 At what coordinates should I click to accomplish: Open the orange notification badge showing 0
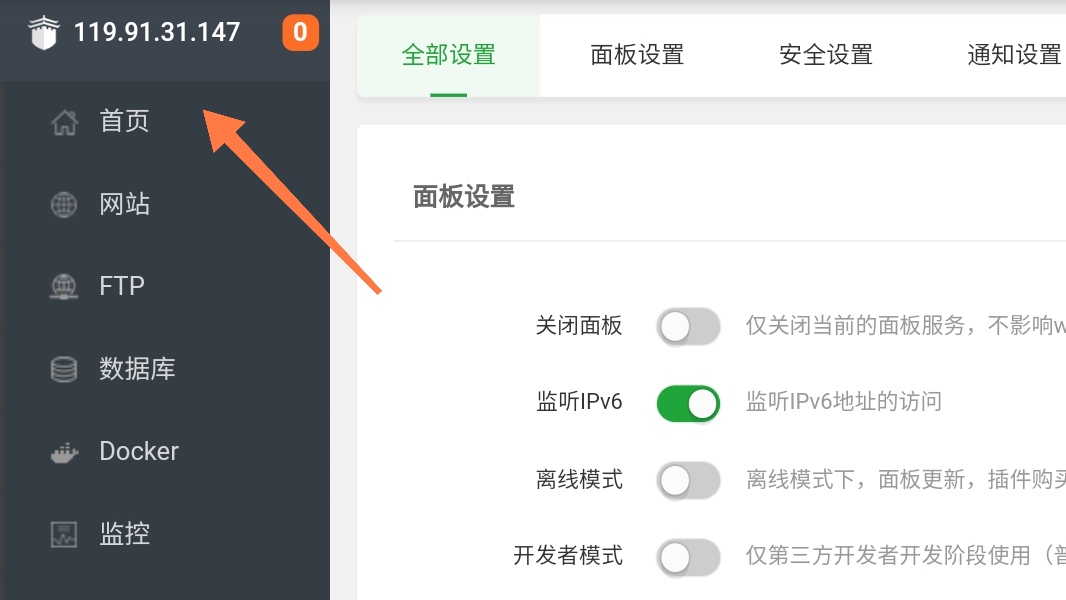pos(300,32)
